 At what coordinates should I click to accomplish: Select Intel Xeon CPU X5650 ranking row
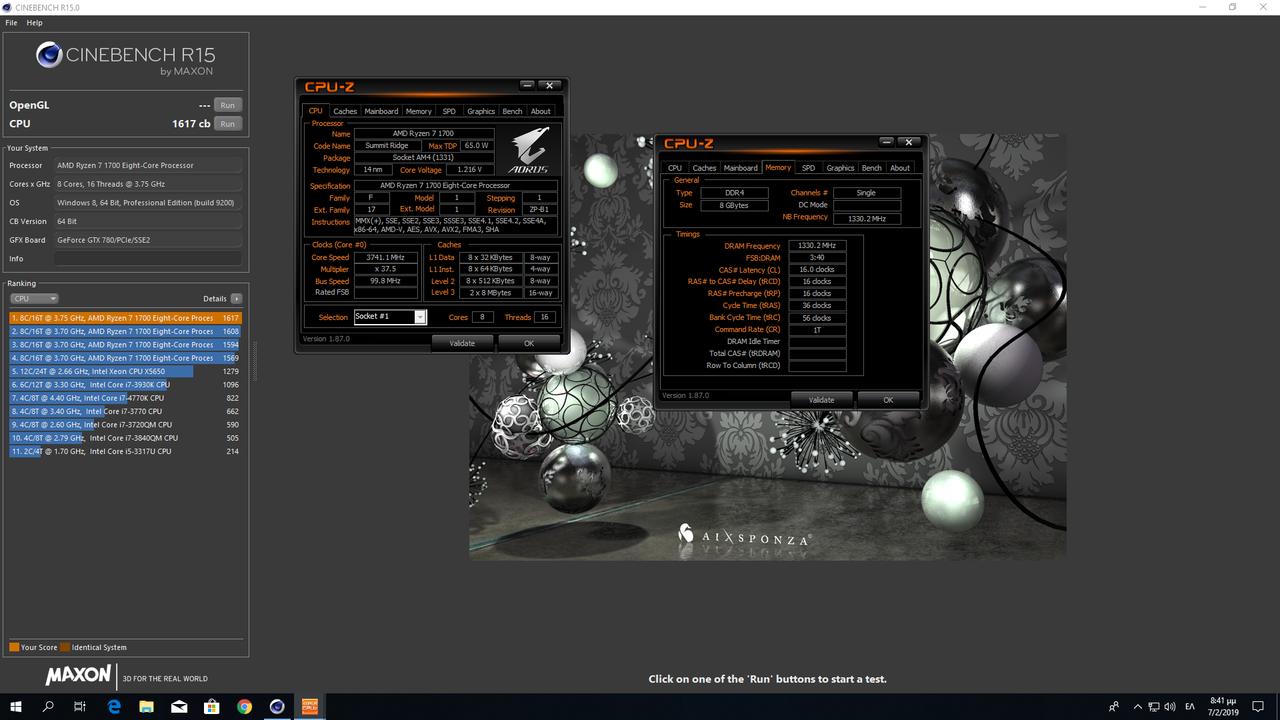tap(125, 371)
